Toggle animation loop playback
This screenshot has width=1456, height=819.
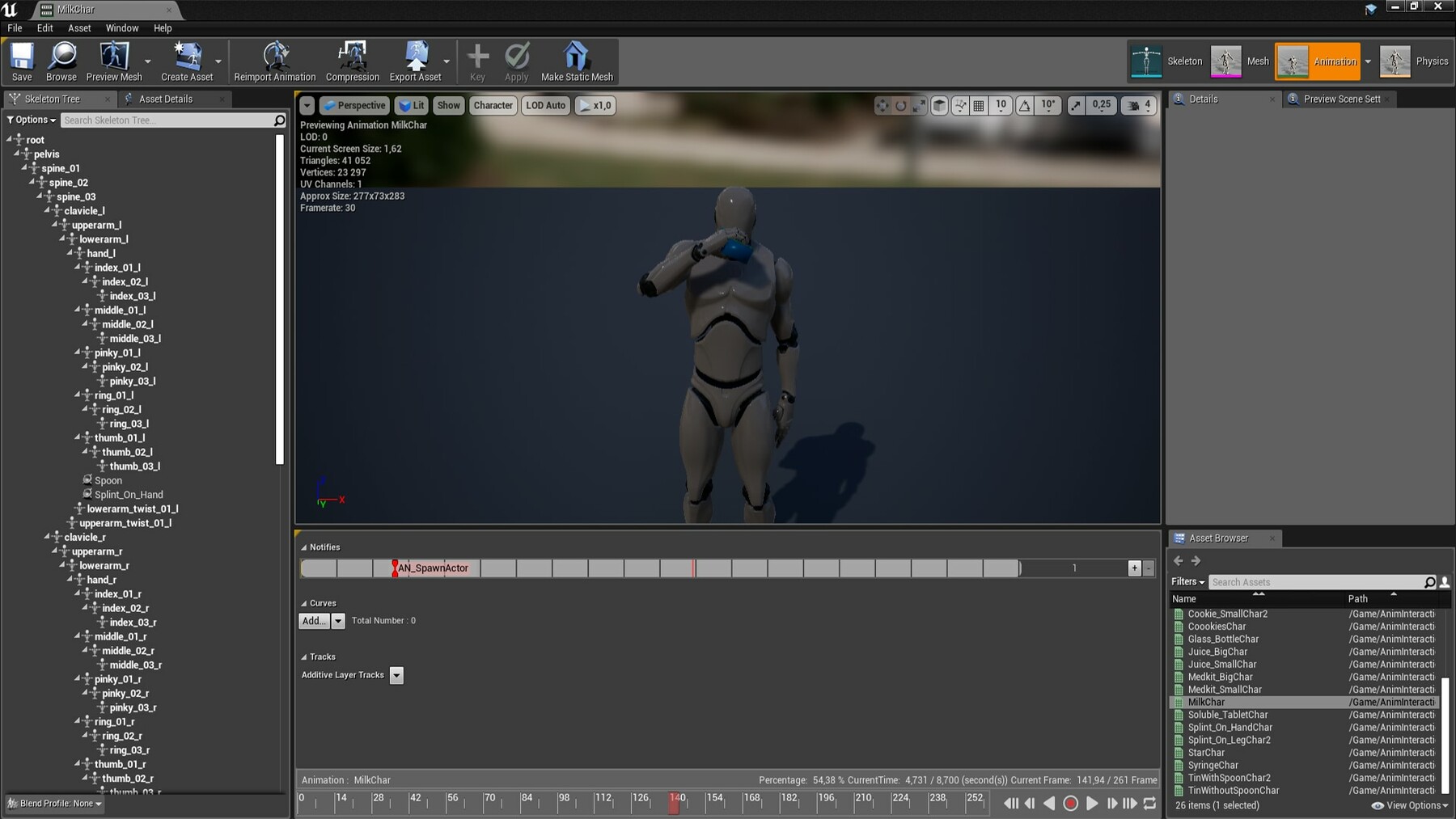coord(1149,803)
